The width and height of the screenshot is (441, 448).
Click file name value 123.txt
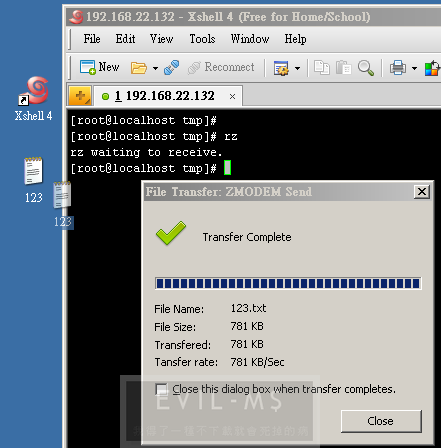coord(248,308)
